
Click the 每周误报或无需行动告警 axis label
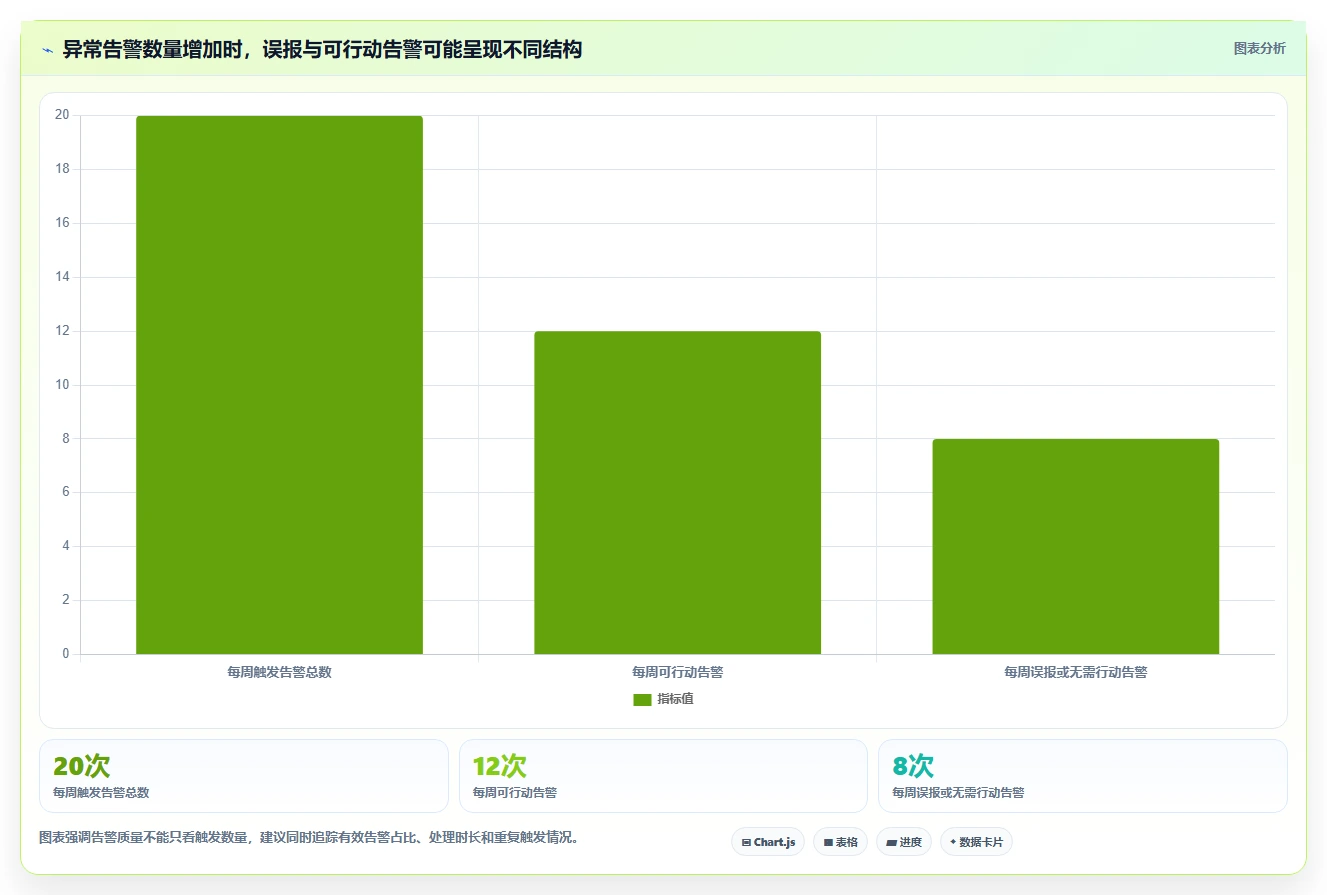[x=1075, y=672]
